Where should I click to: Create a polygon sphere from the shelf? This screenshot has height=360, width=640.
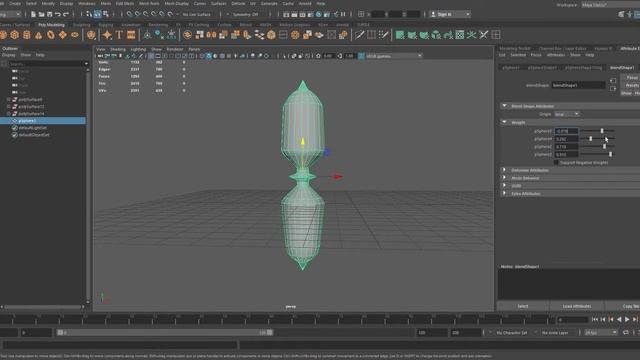(3, 35)
